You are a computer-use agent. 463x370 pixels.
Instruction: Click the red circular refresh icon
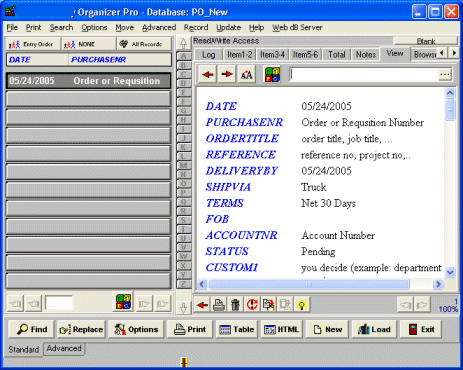point(252,305)
